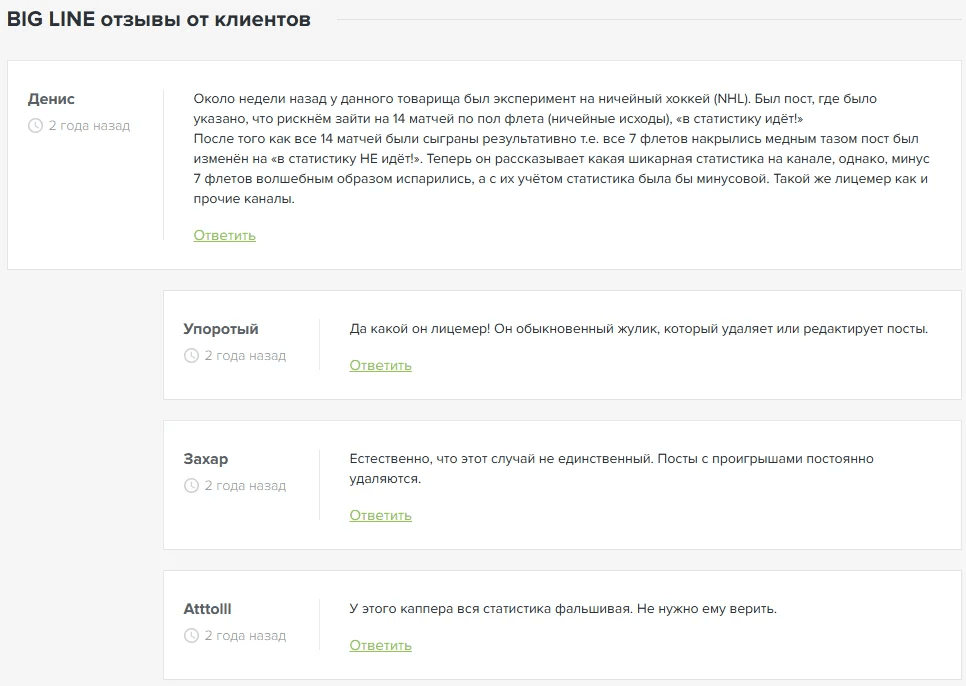Click the clock icon under Упоротый
This screenshot has height=686, width=966.
[x=192, y=355]
